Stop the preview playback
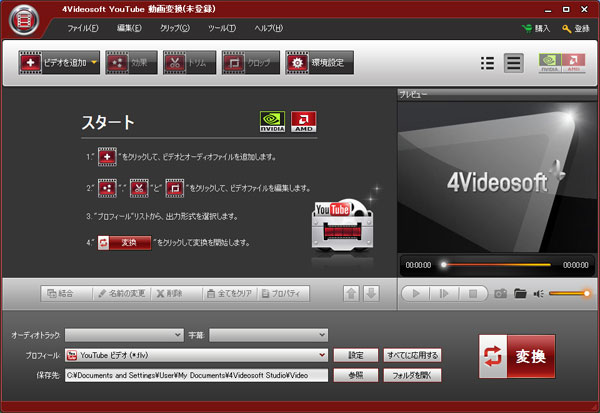This screenshot has height=413, width=600. [x=473, y=294]
